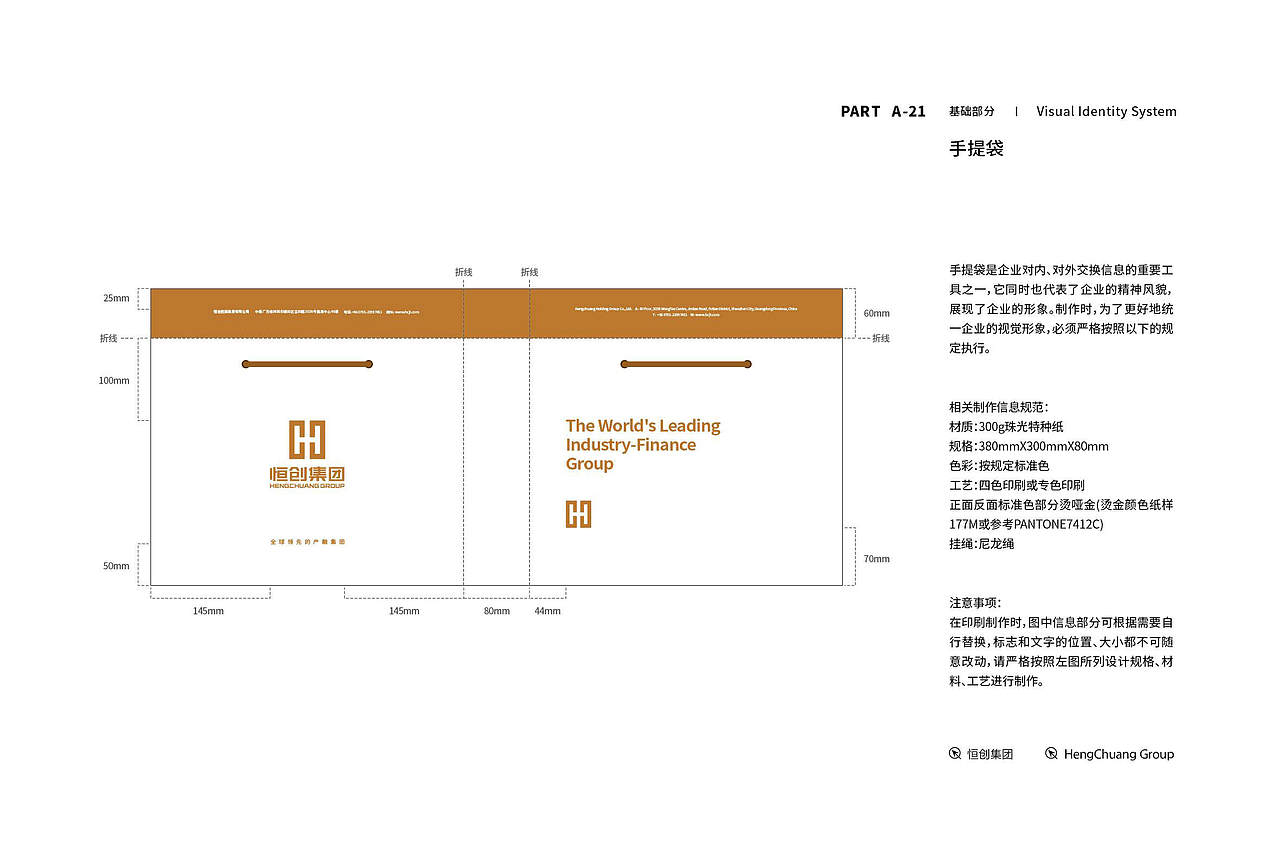
Task: Click the PART A-21 page label
Action: [883, 112]
